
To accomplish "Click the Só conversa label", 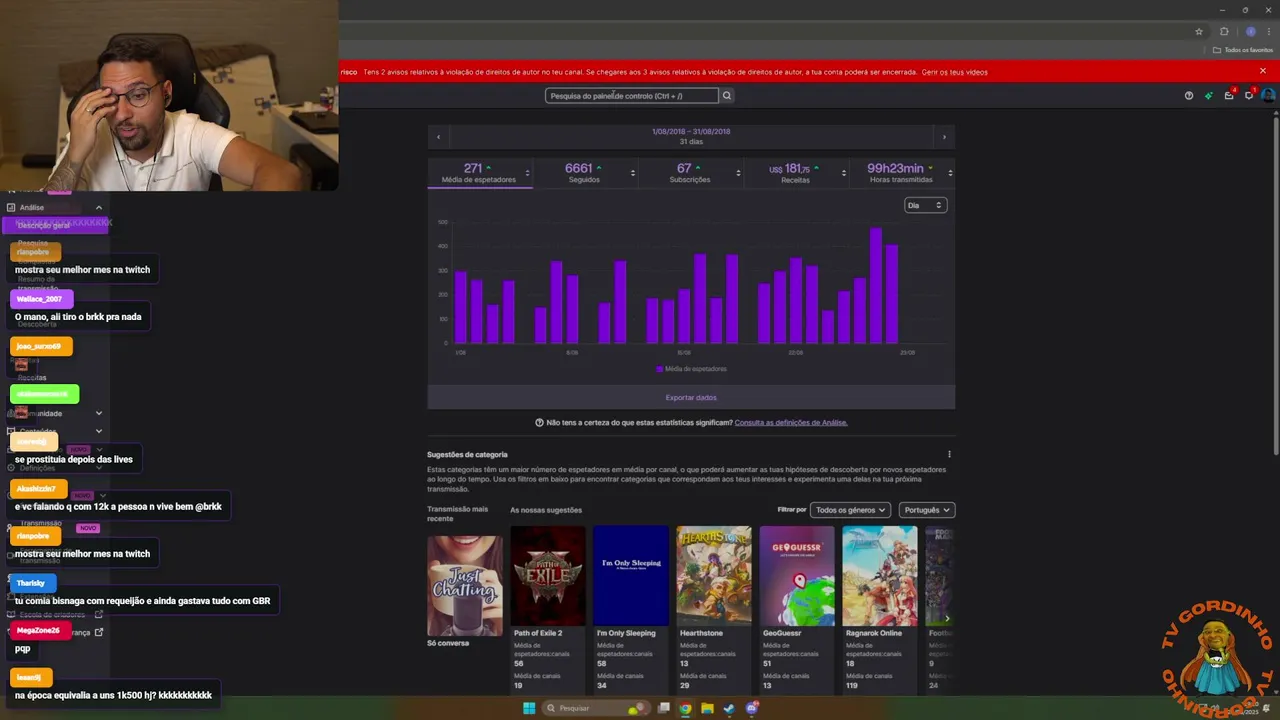I will pyautogui.click(x=448, y=643).
